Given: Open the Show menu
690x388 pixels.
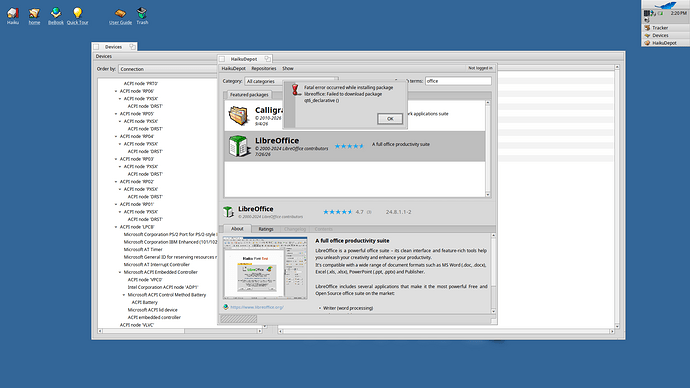Looking at the screenshot, I should (x=288, y=69).
